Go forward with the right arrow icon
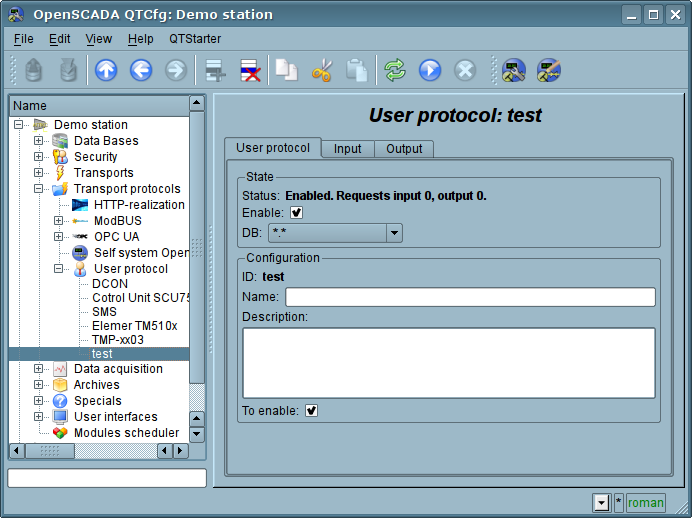The height and width of the screenshot is (518, 692). [x=176, y=70]
